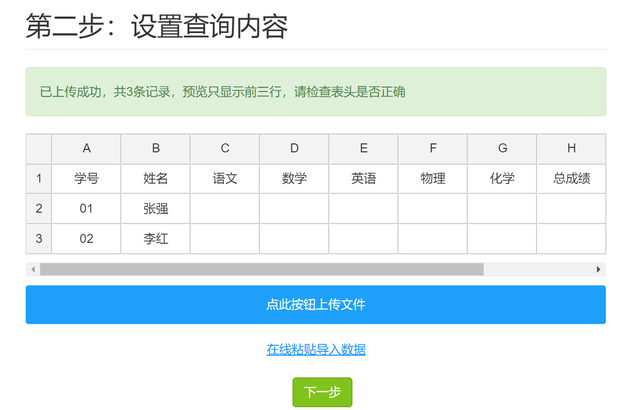Select row header 1

[39, 179]
